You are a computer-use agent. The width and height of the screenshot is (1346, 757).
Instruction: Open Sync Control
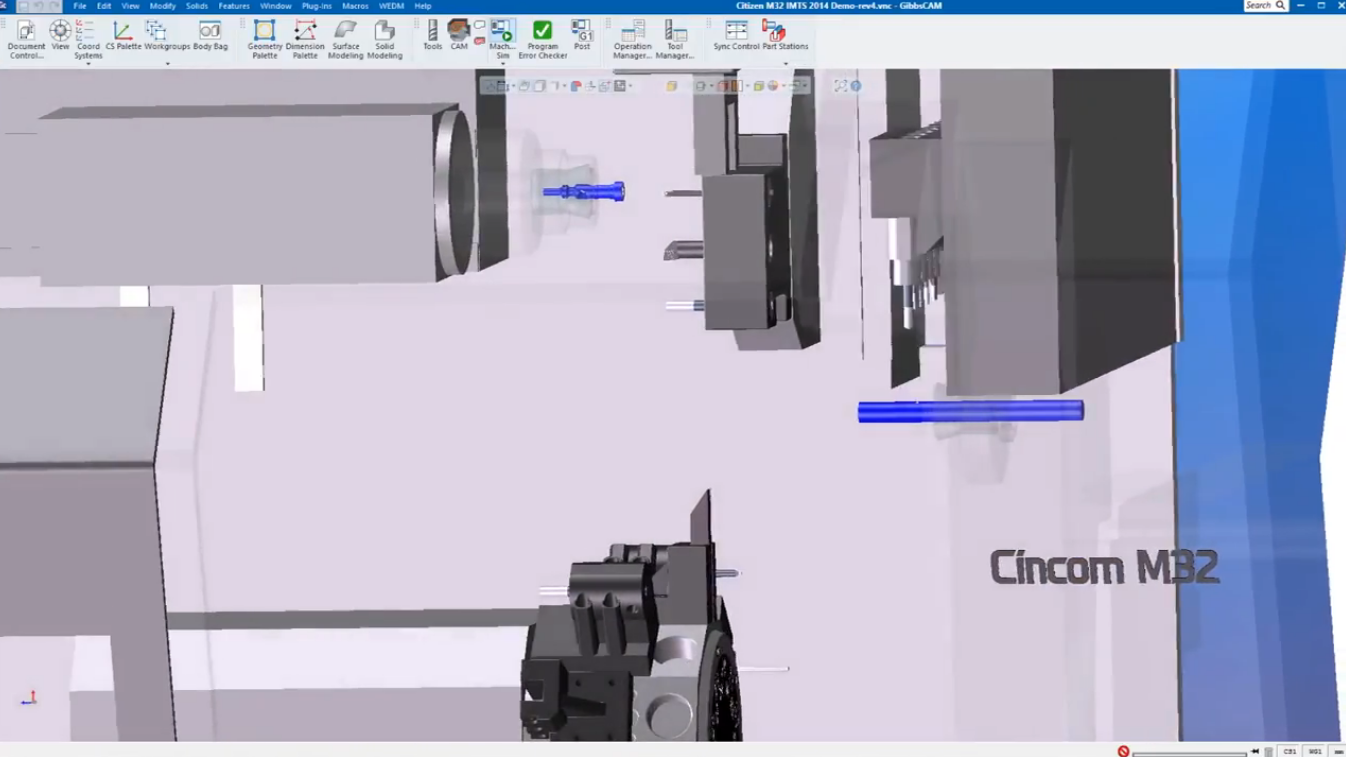pyautogui.click(x=736, y=35)
